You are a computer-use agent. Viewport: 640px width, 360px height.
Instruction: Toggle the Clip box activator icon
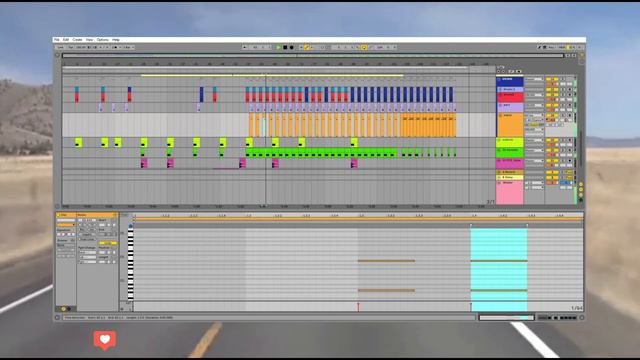coord(59,215)
